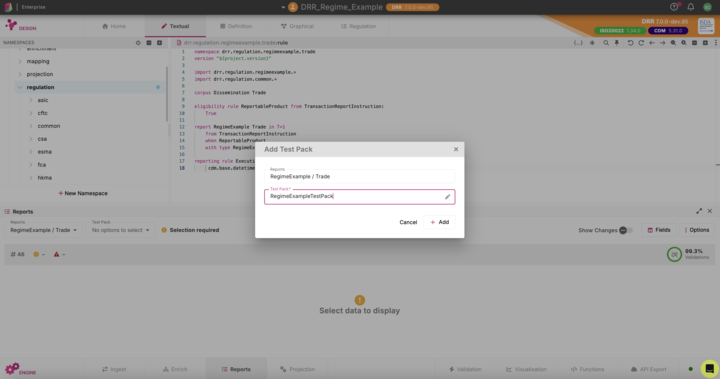Expand the hkma namespace
The height and width of the screenshot is (379, 720).
coord(31,177)
